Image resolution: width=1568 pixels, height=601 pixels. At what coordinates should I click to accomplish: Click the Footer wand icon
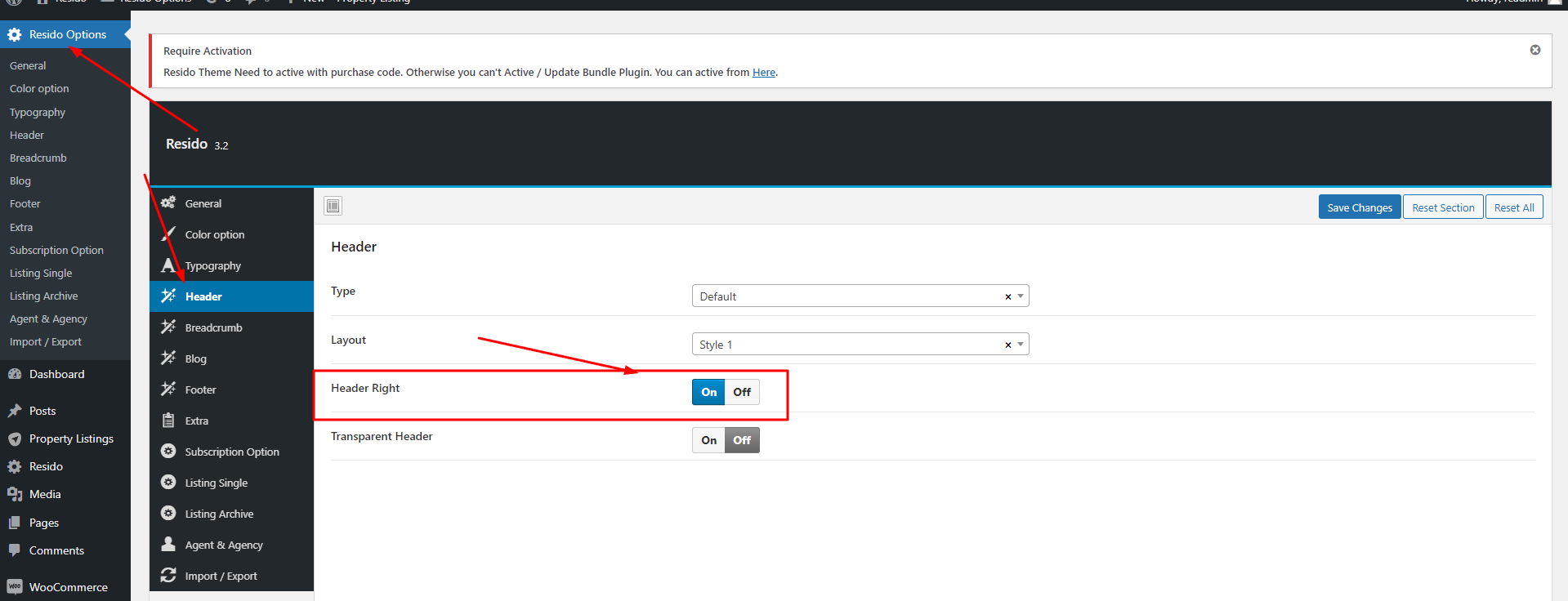168,389
